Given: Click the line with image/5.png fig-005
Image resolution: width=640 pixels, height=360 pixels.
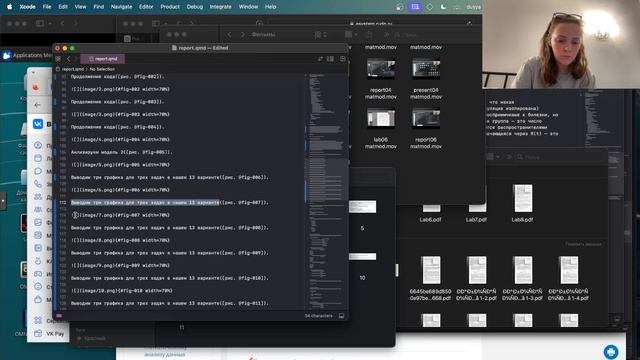Looking at the screenshot, I should [120, 165].
